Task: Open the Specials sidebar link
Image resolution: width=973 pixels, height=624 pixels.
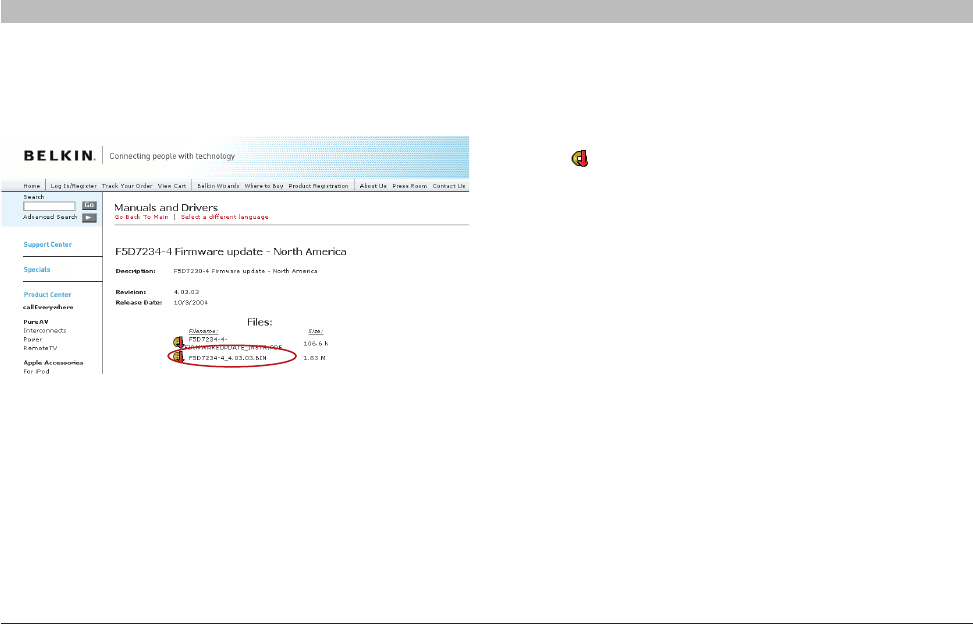Action: pos(37,269)
